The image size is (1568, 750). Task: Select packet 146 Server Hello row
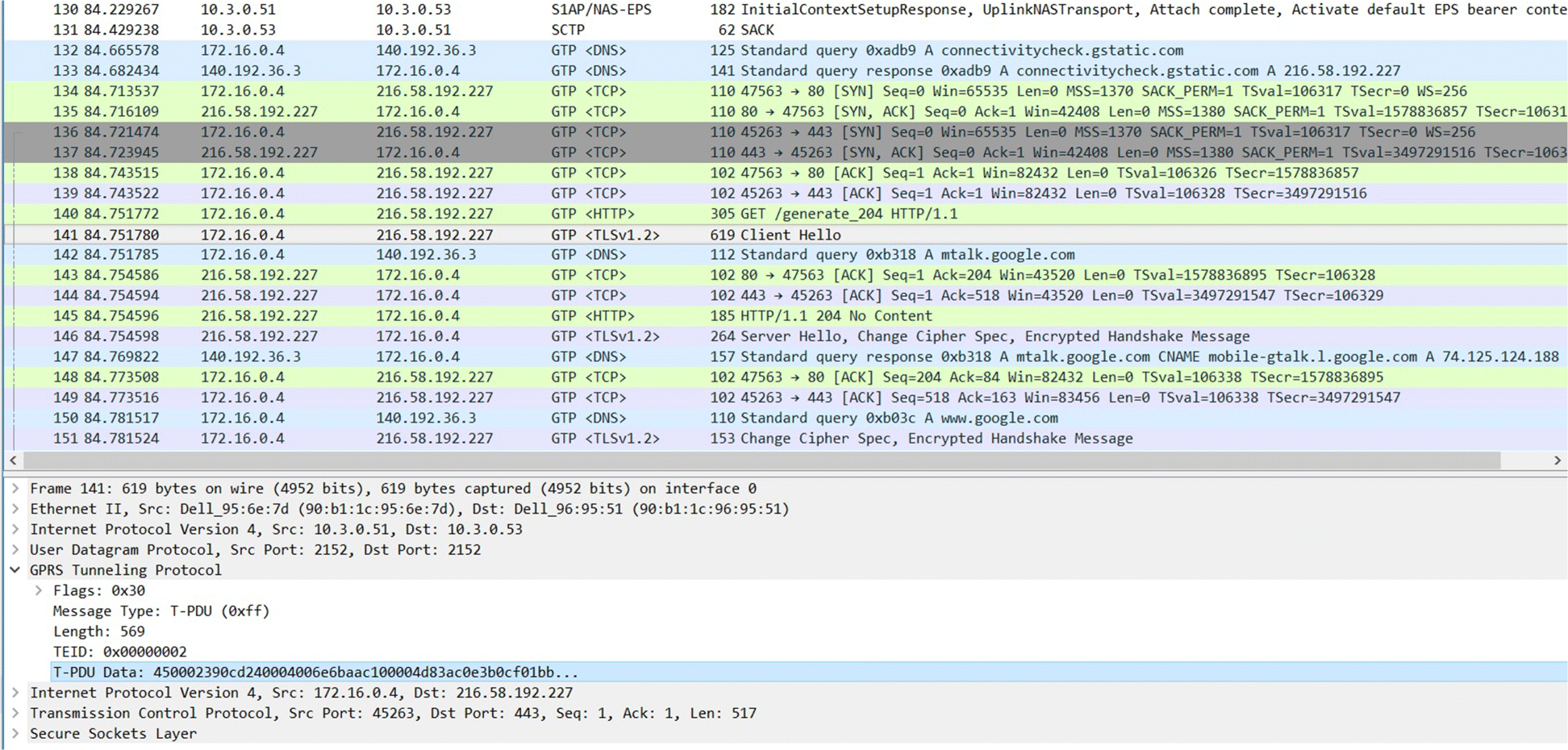[786, 336]
